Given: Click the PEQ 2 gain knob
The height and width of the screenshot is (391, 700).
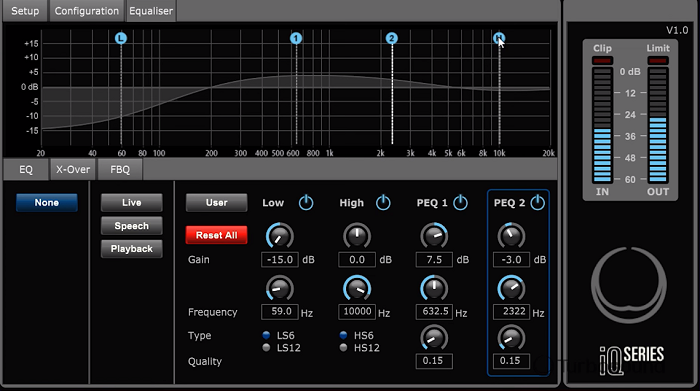Looking at the screenshot, I should (x=512, y=236).
